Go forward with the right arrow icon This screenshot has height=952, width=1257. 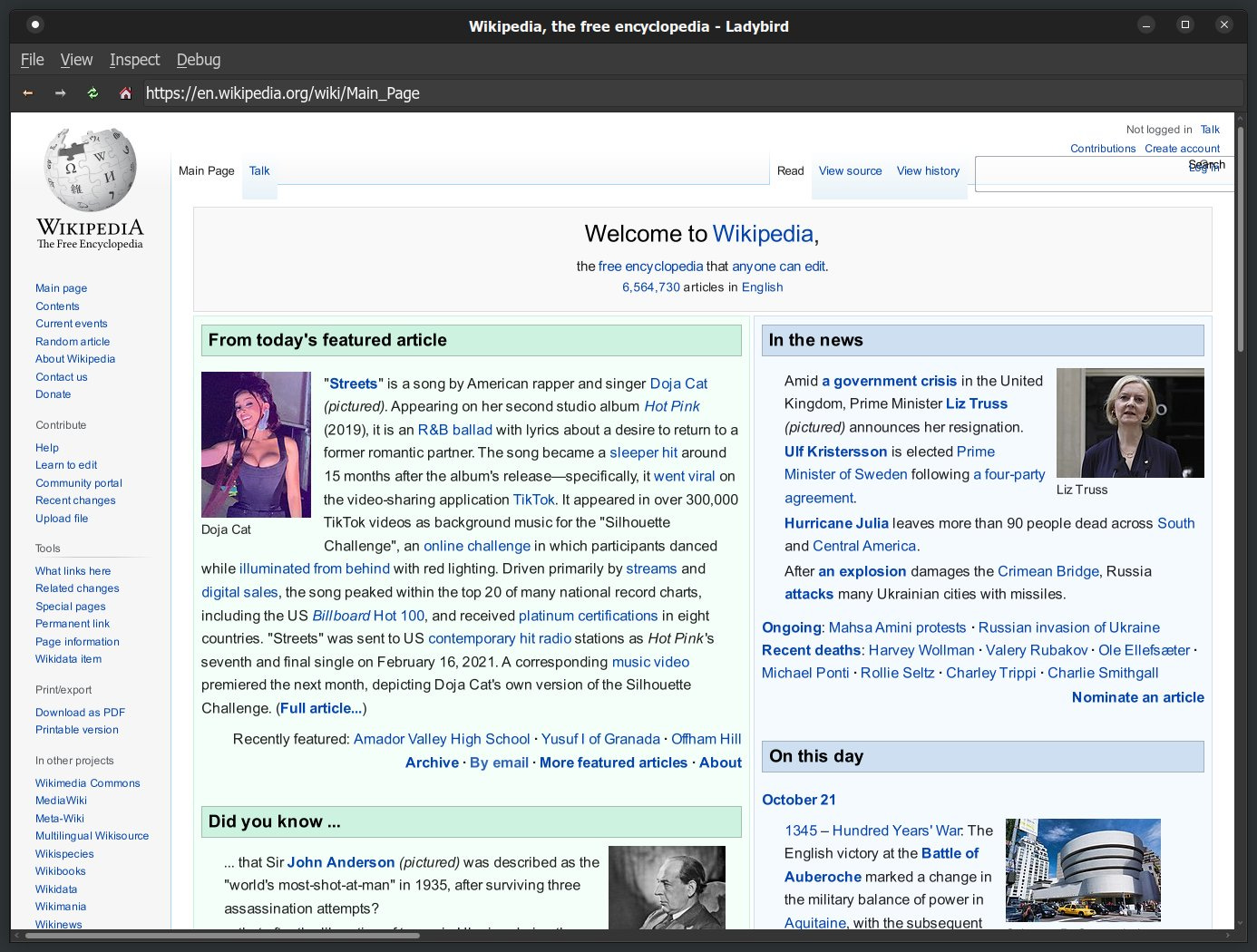[60, 92]
